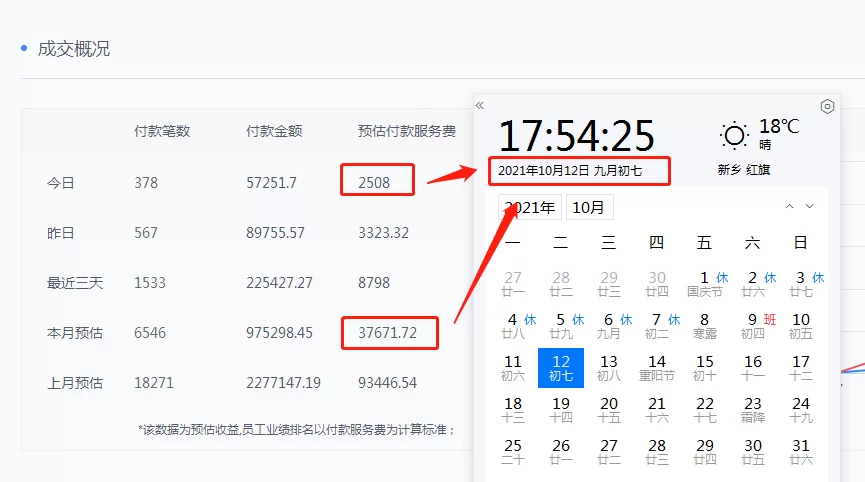The height and width of the screenshot is (482, 865).
Task: Click the 新乡 红旗 location label
Action: coord(743,170)
